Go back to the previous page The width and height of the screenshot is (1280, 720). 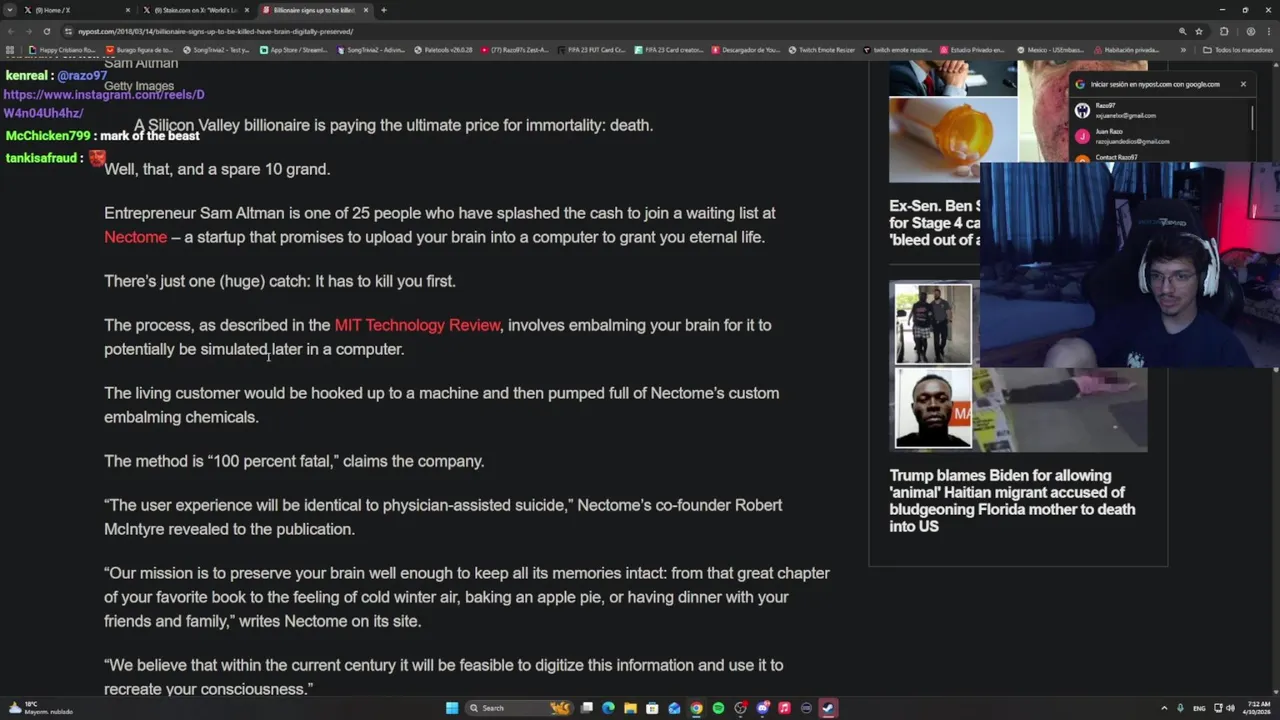[x=11, y=31]
